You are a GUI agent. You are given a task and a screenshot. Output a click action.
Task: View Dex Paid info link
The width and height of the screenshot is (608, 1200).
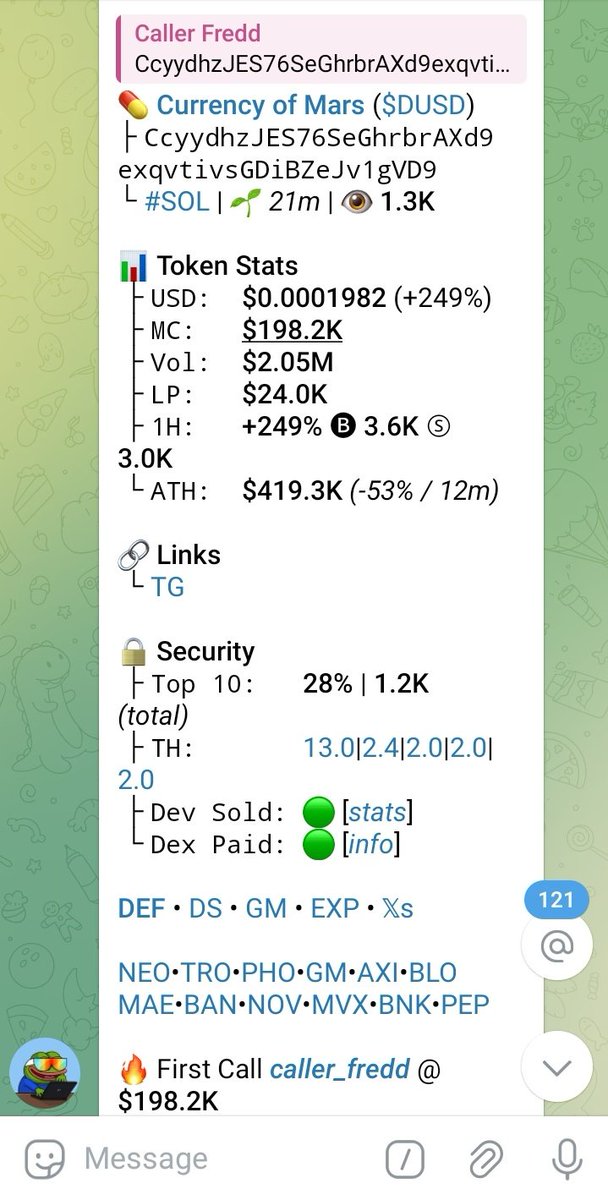371,844
